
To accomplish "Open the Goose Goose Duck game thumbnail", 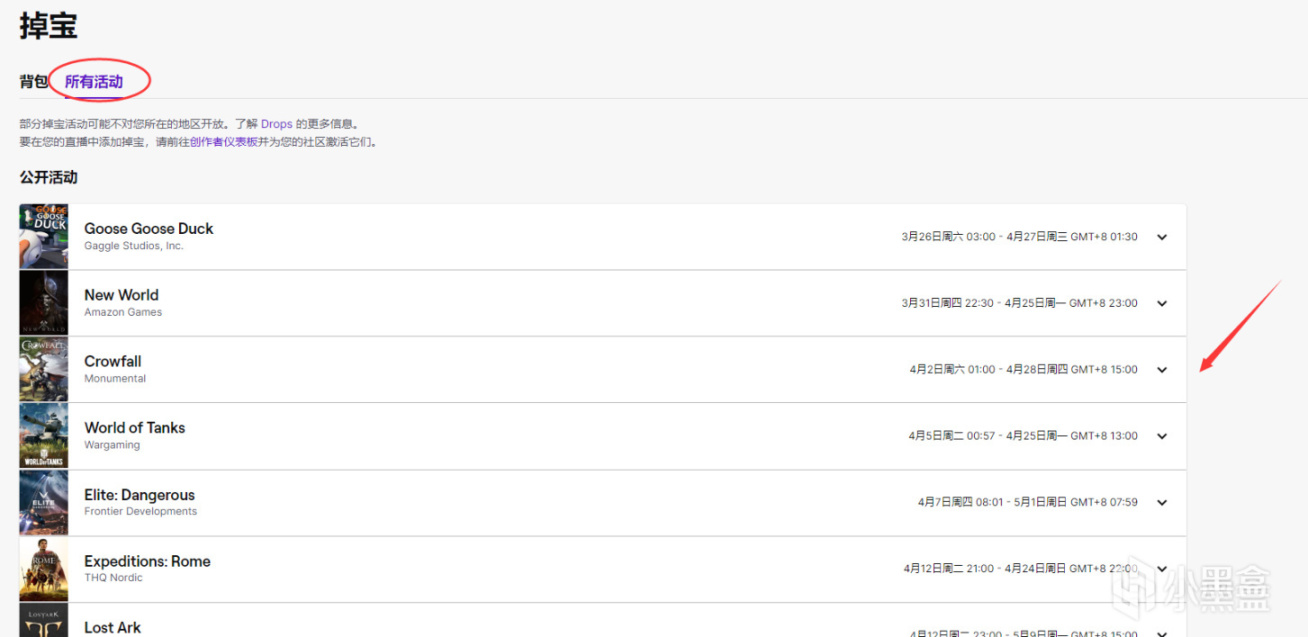I will pos(44,237).
